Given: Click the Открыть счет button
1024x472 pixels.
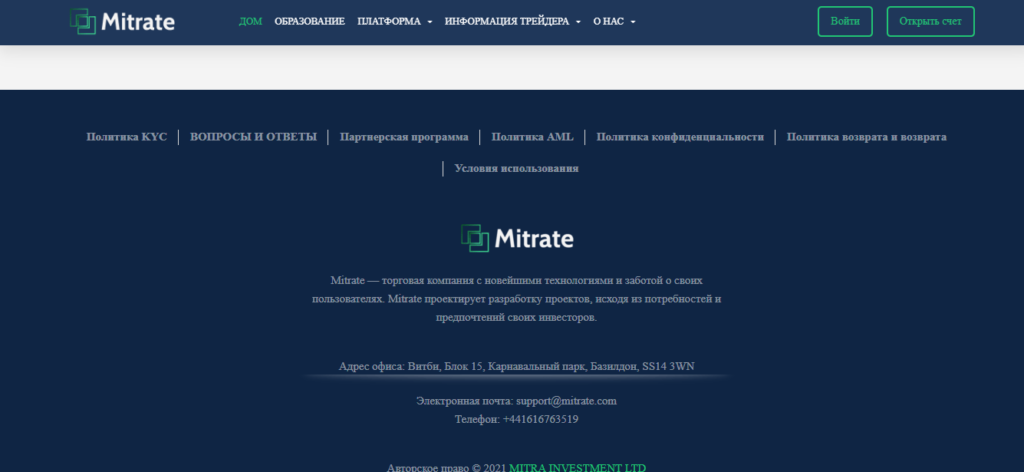Looking at the screenshot, I should point(930,22).
